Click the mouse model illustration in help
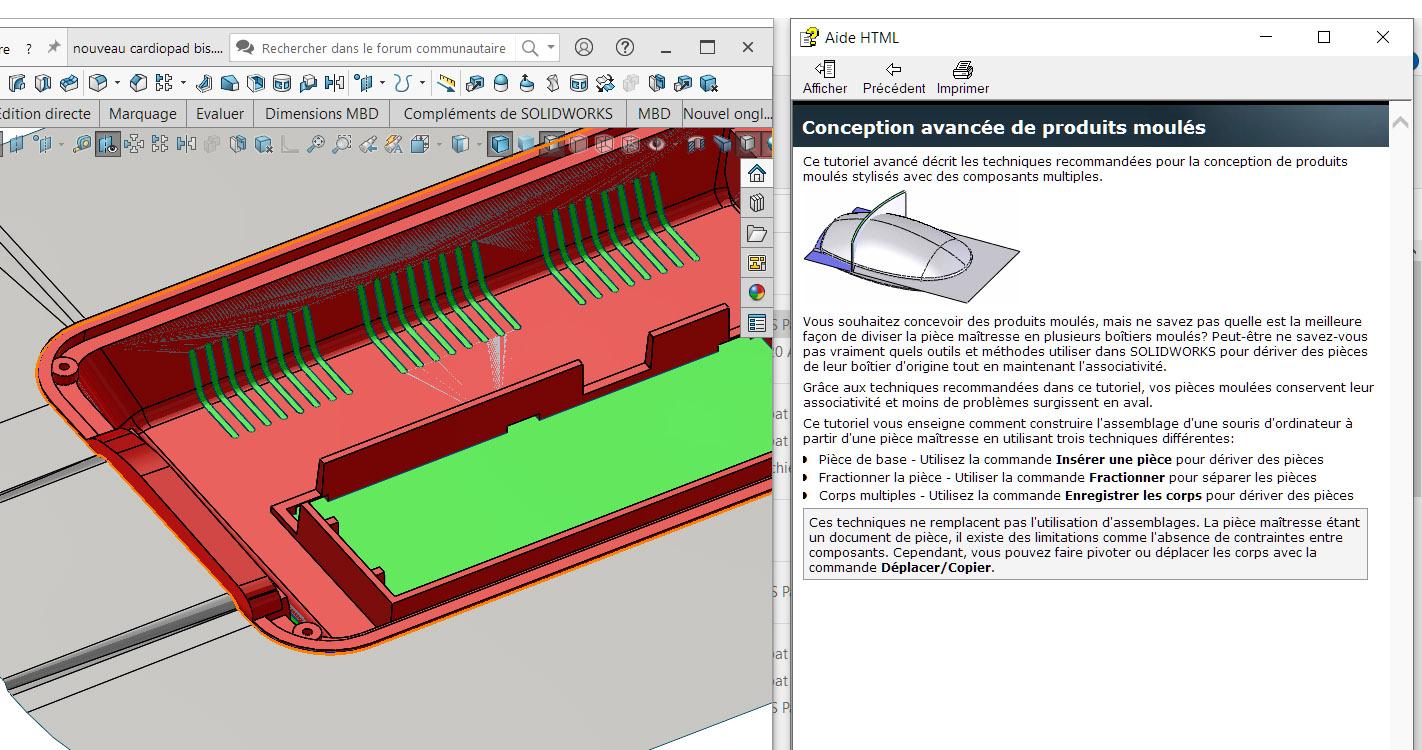 click(910, 248)
